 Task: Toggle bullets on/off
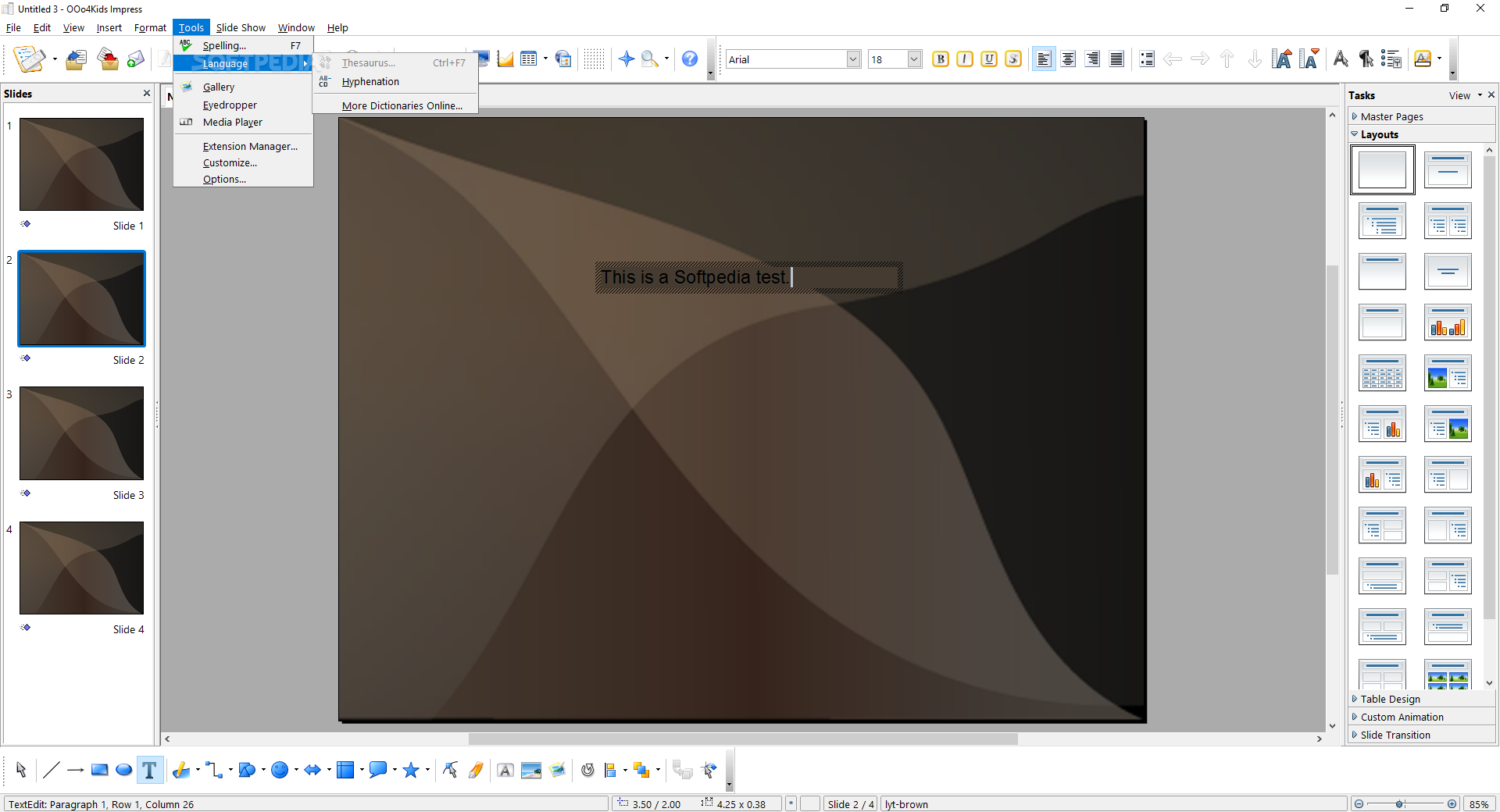(1146, 59)
